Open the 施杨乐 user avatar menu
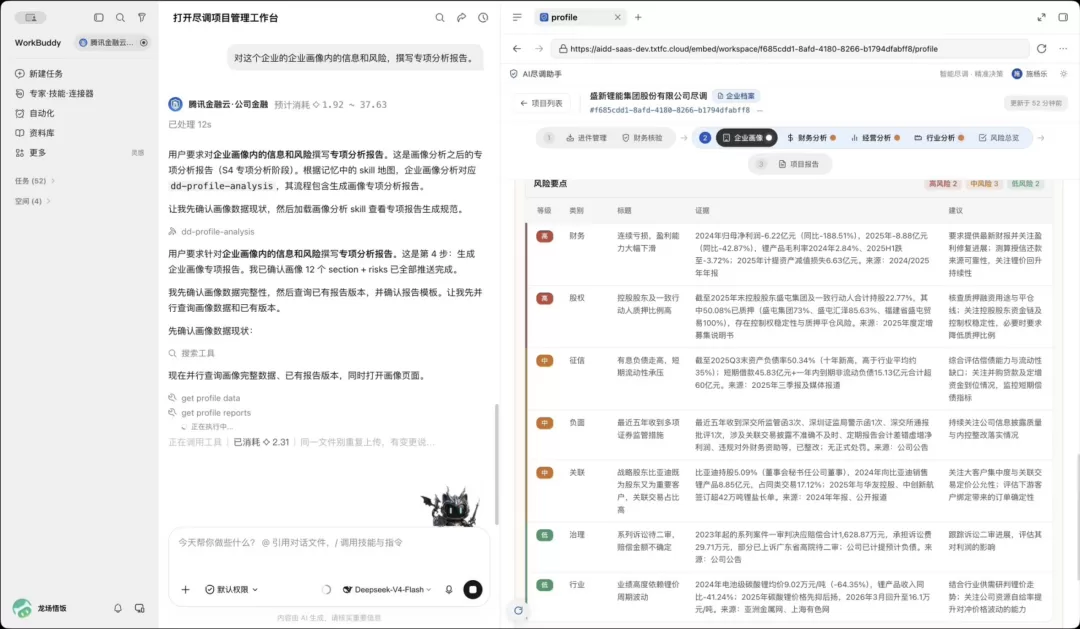1080x629 pixels. [1029, 74]
